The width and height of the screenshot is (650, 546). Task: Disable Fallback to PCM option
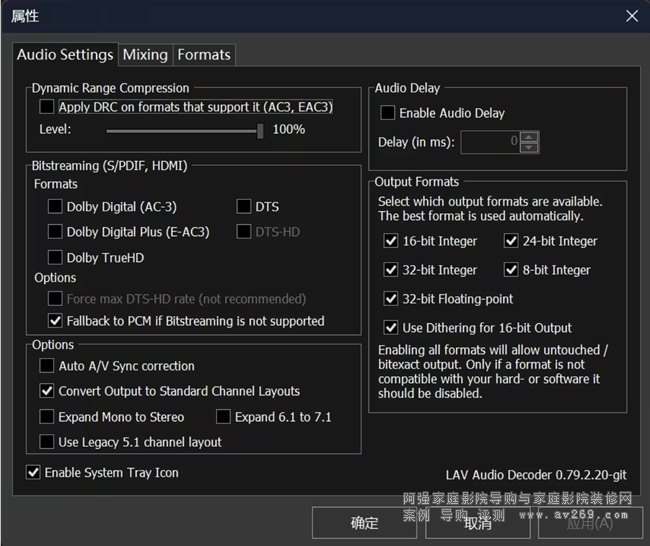click(x=55, y=321)
